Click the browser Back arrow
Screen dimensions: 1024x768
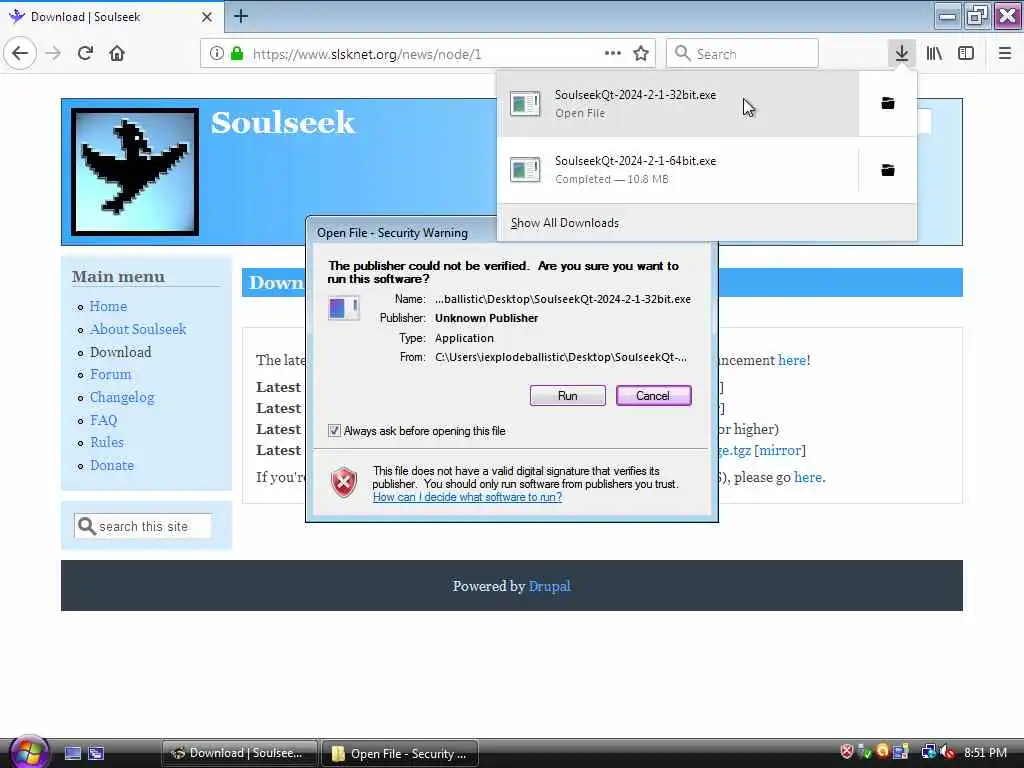20,54
